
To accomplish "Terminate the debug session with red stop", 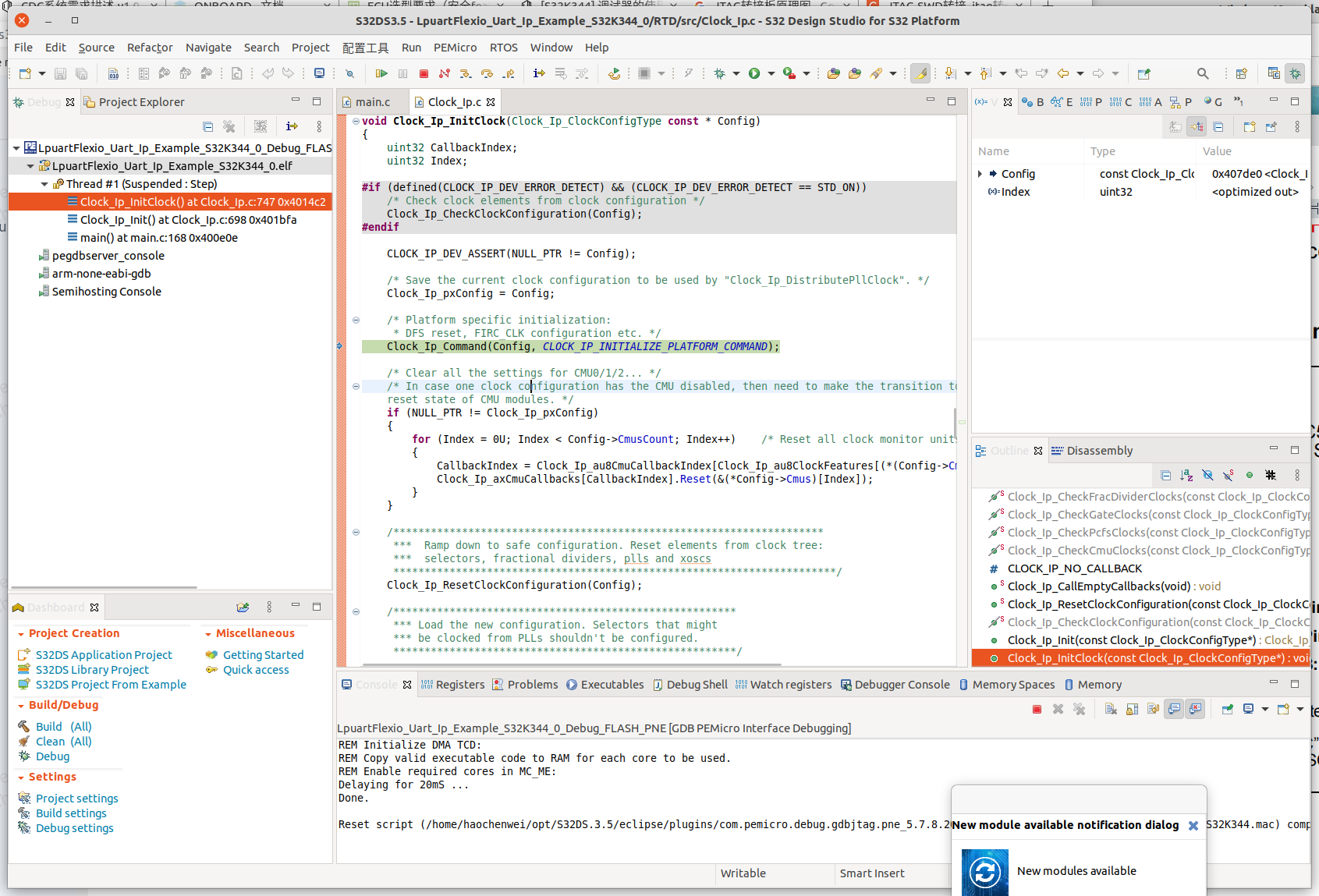I will click(424, 73).
